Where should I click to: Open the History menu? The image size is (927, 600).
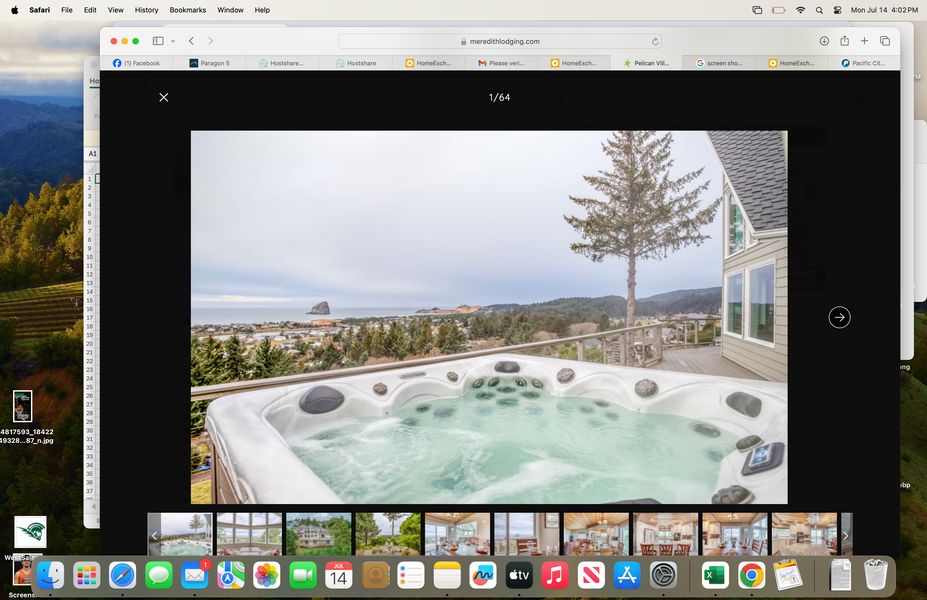146,10
